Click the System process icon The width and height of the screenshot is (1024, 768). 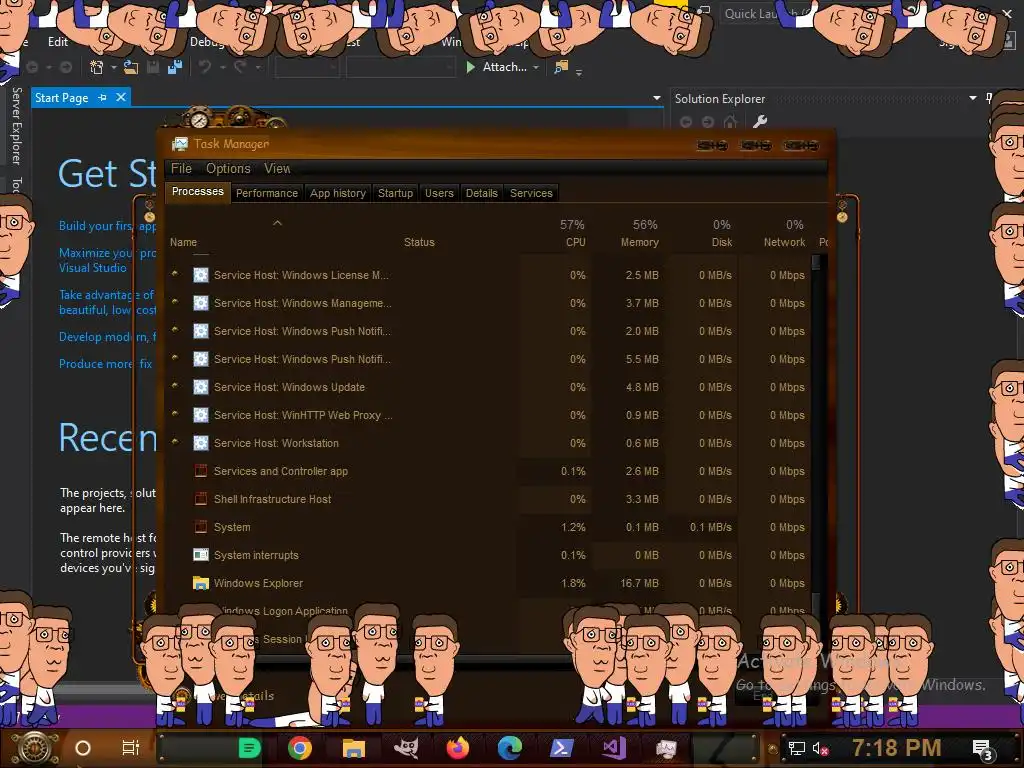click(x=200, y=527)
